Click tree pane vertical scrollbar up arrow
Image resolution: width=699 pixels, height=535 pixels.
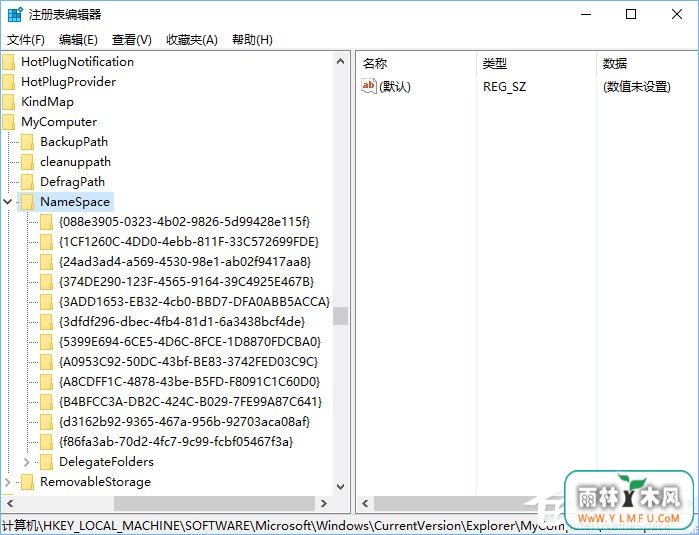point(341,62)
